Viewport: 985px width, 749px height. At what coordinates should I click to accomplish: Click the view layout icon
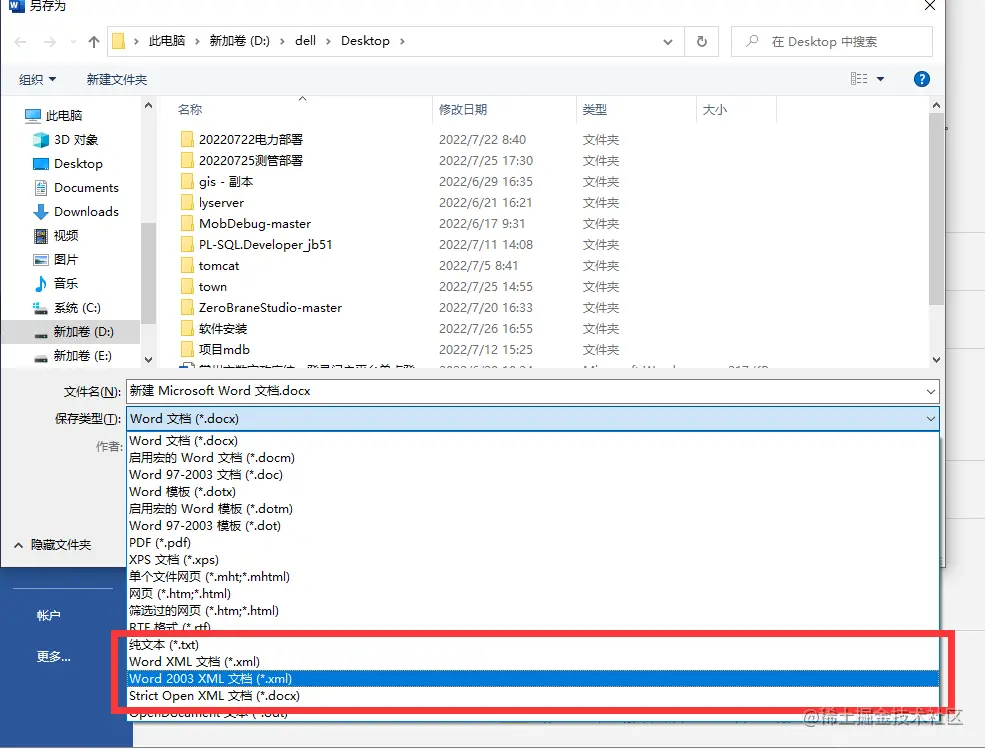click(859, 79)
